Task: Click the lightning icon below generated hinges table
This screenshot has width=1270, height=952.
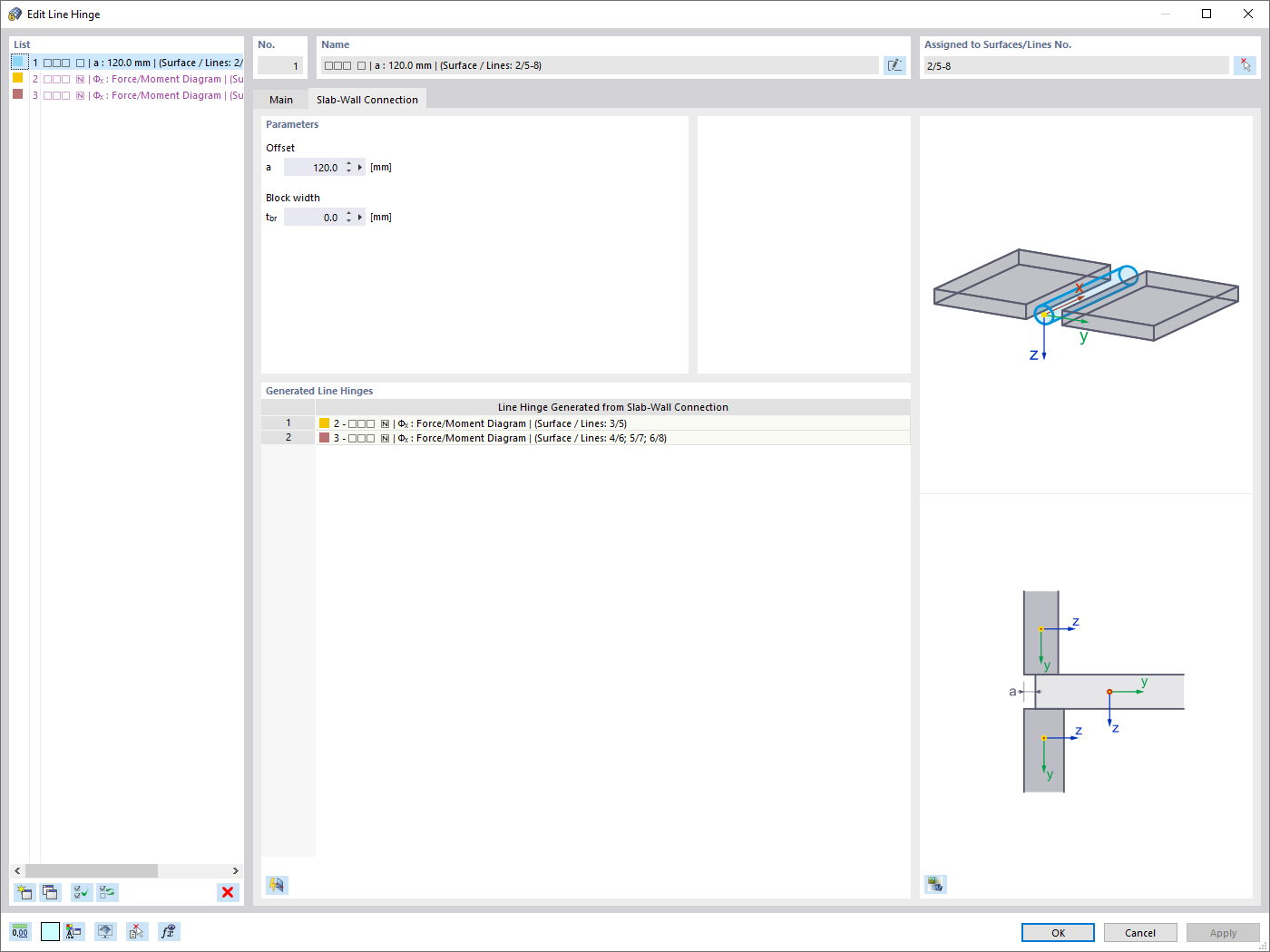Action: coord(277,885)
